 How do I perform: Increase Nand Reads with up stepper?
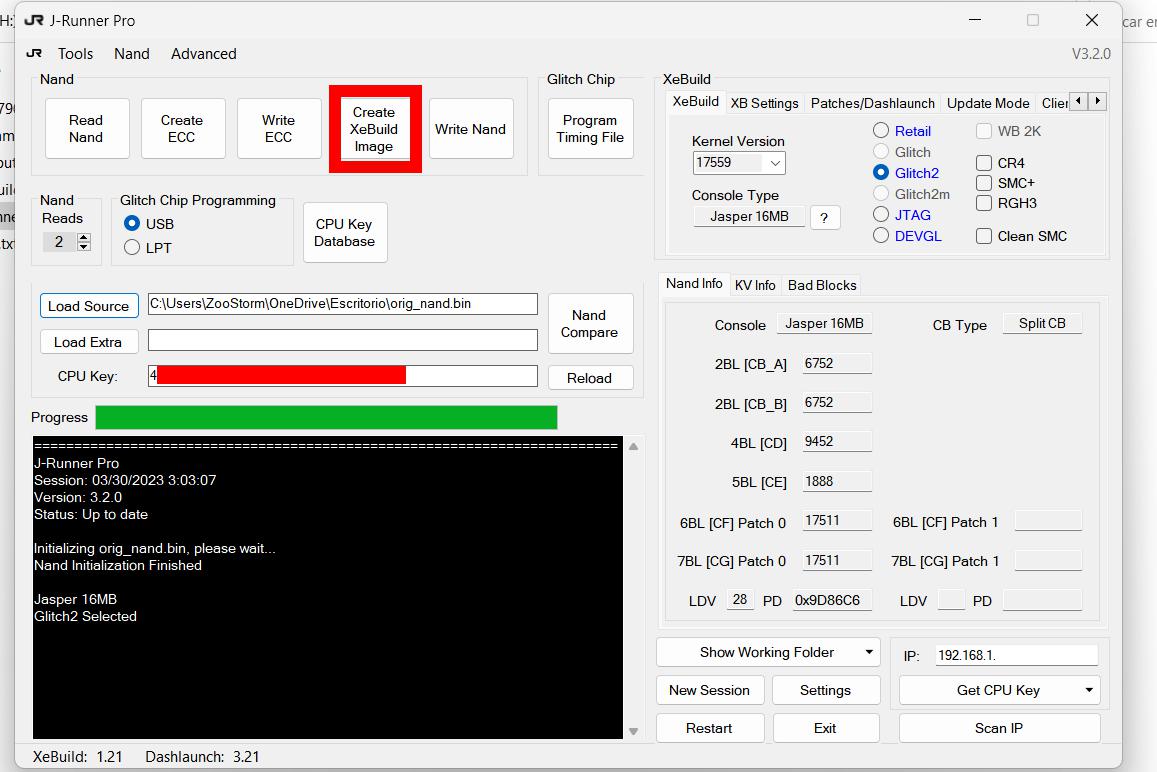click(x=84, y=237)
